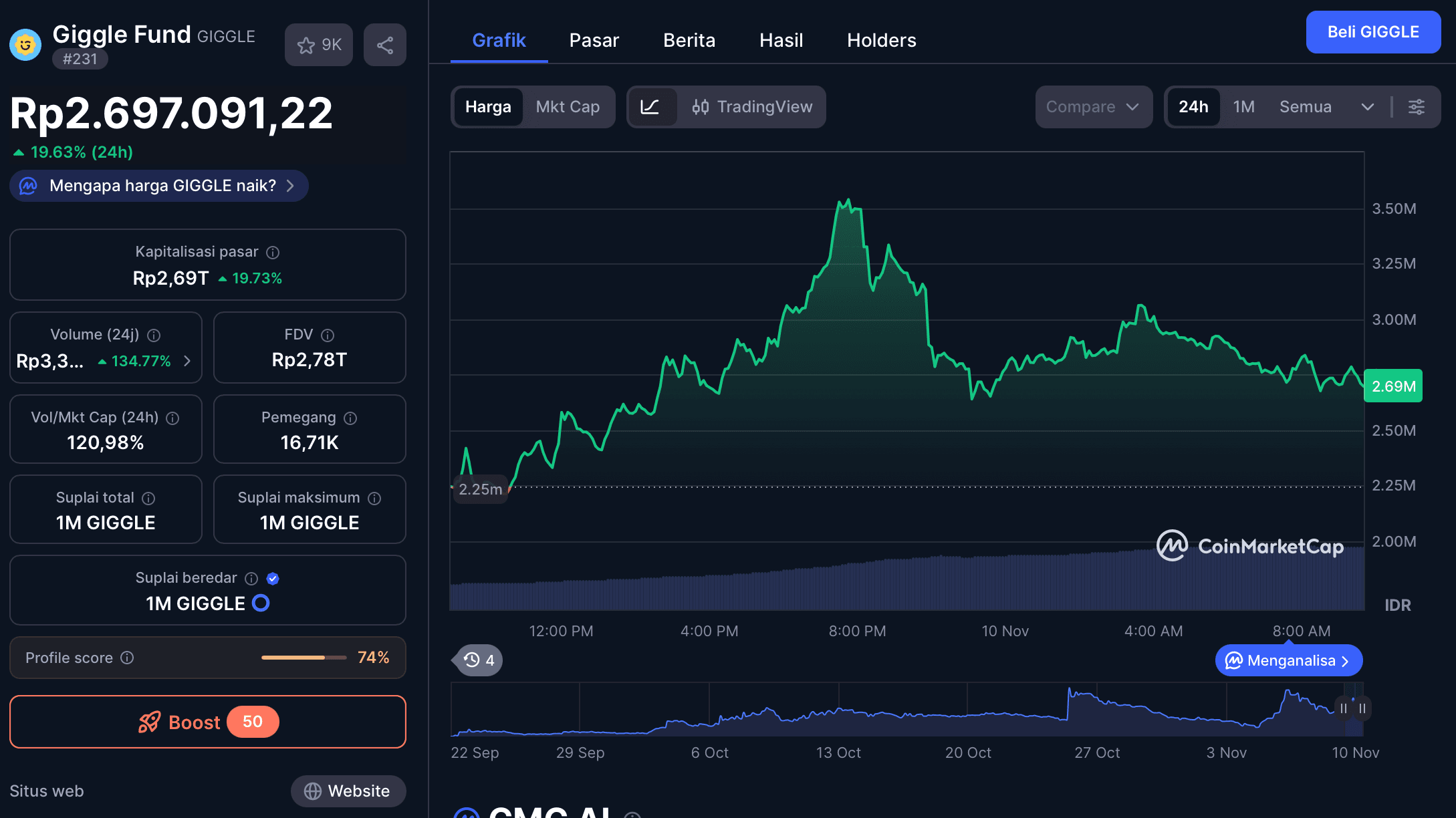Click the share icon button
The image size is (1456, 818).
tap(384, 45)
